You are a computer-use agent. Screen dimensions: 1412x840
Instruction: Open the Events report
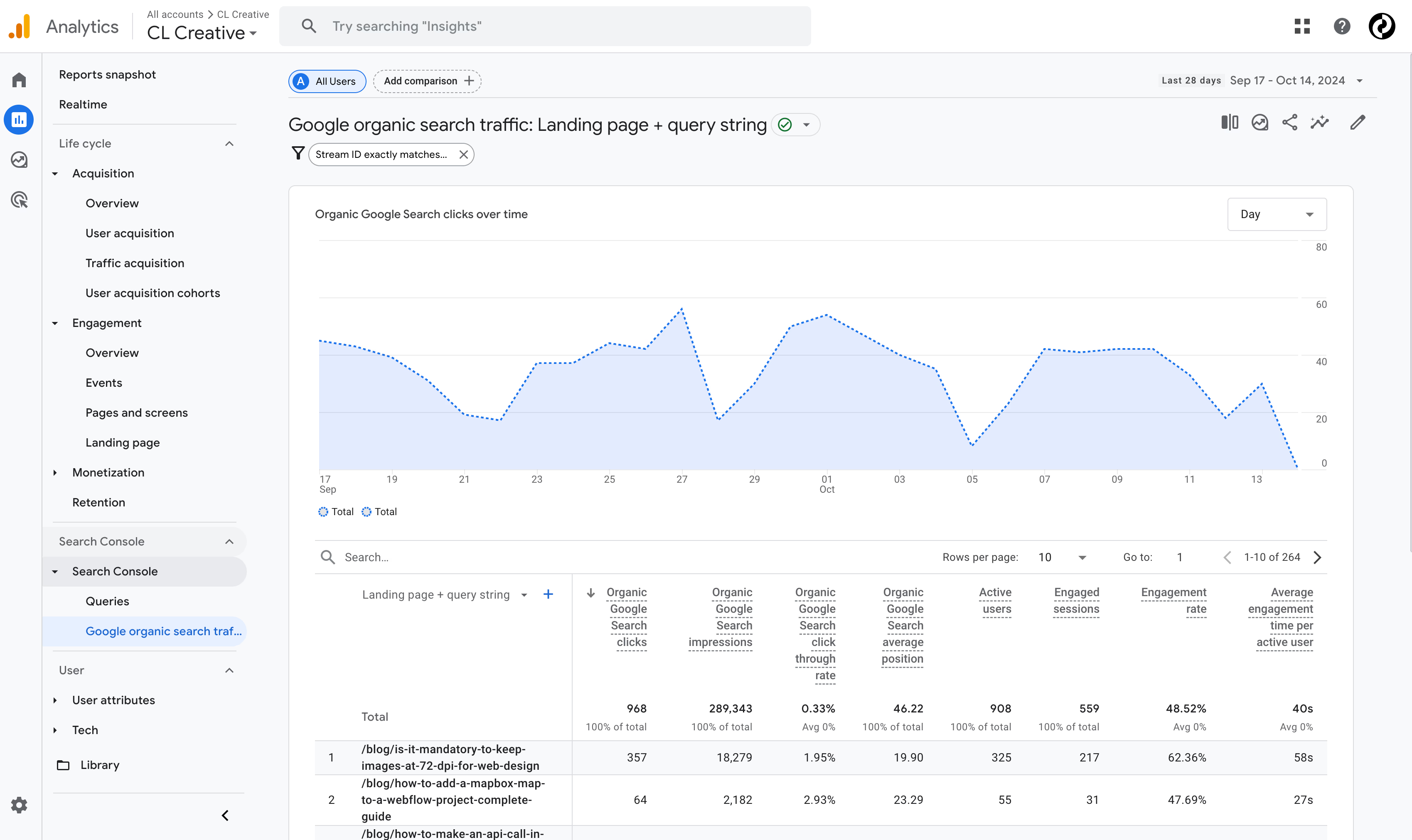pos(103,383)
